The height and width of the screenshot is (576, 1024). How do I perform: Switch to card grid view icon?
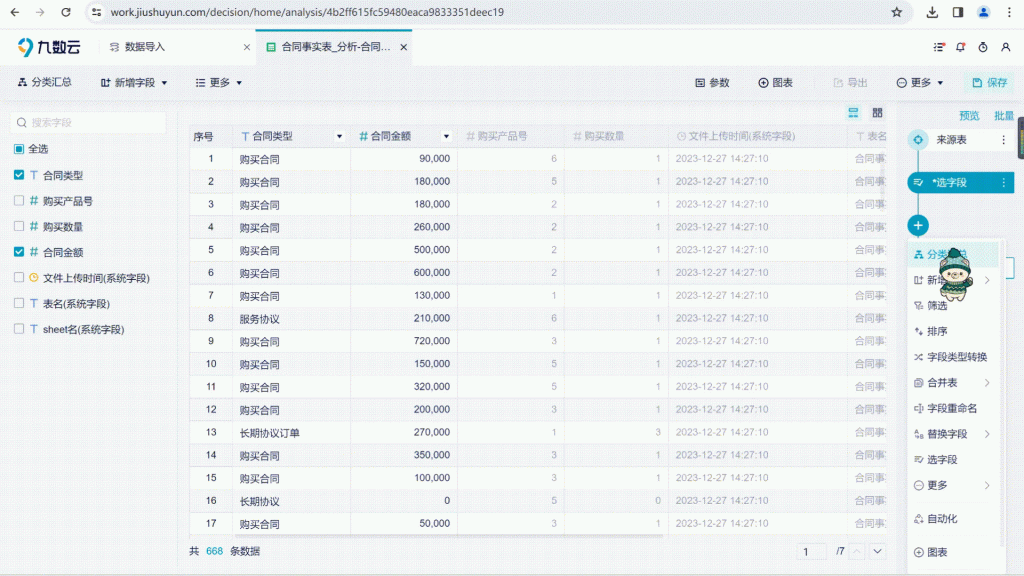click(877, 113)
